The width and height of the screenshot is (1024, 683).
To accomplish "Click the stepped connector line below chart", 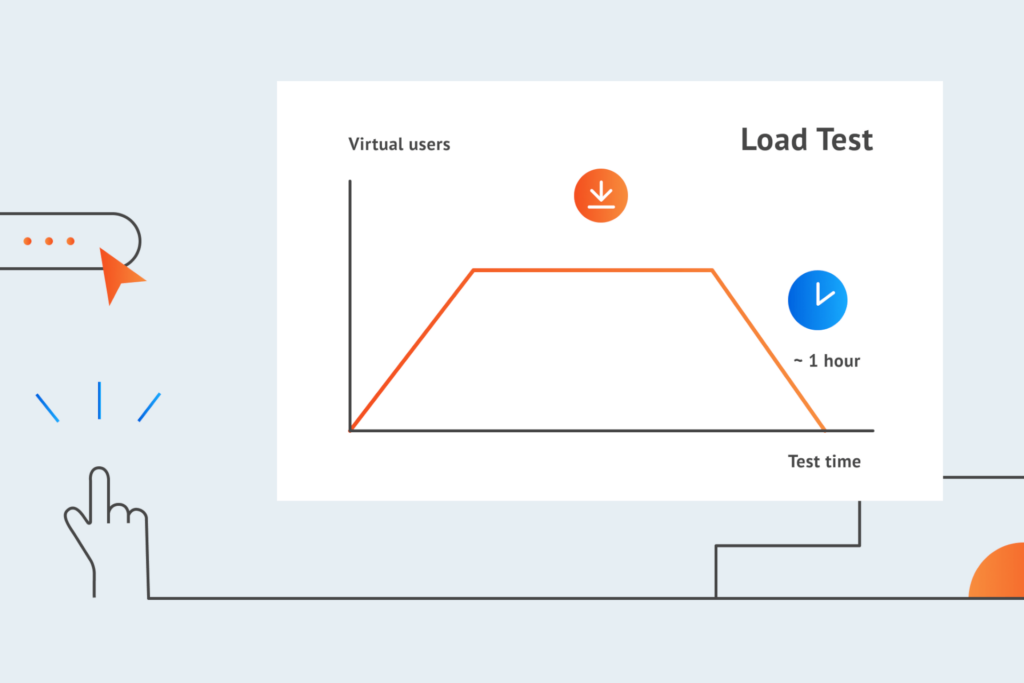I will [788, 545].
